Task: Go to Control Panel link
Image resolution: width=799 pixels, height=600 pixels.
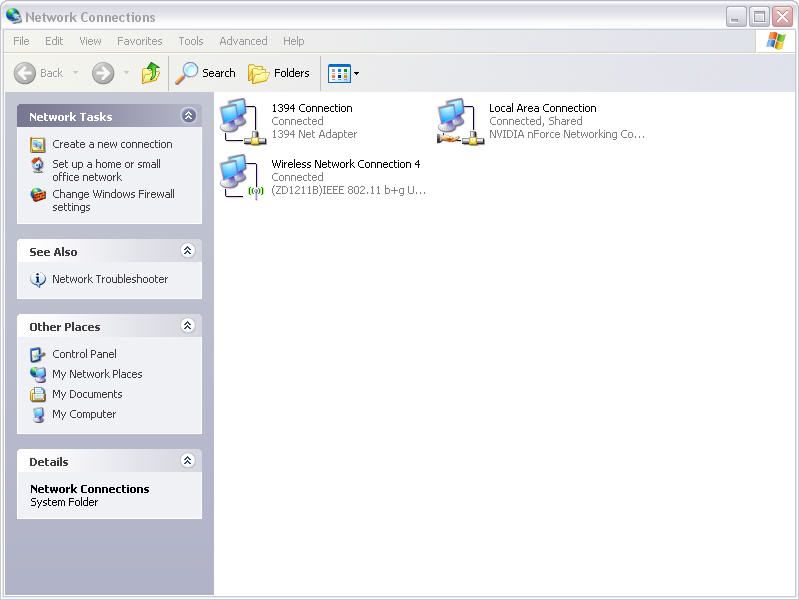Action: [84, 354]
